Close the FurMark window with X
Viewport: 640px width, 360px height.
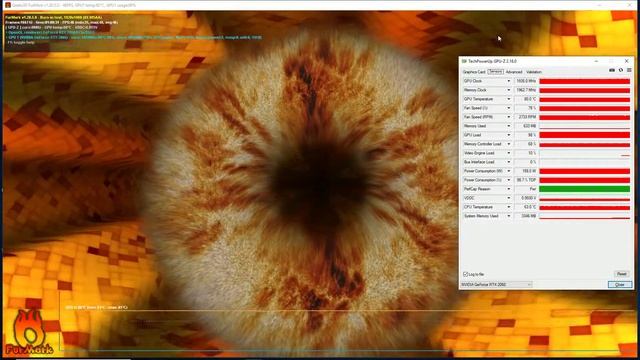click(629, 5)
